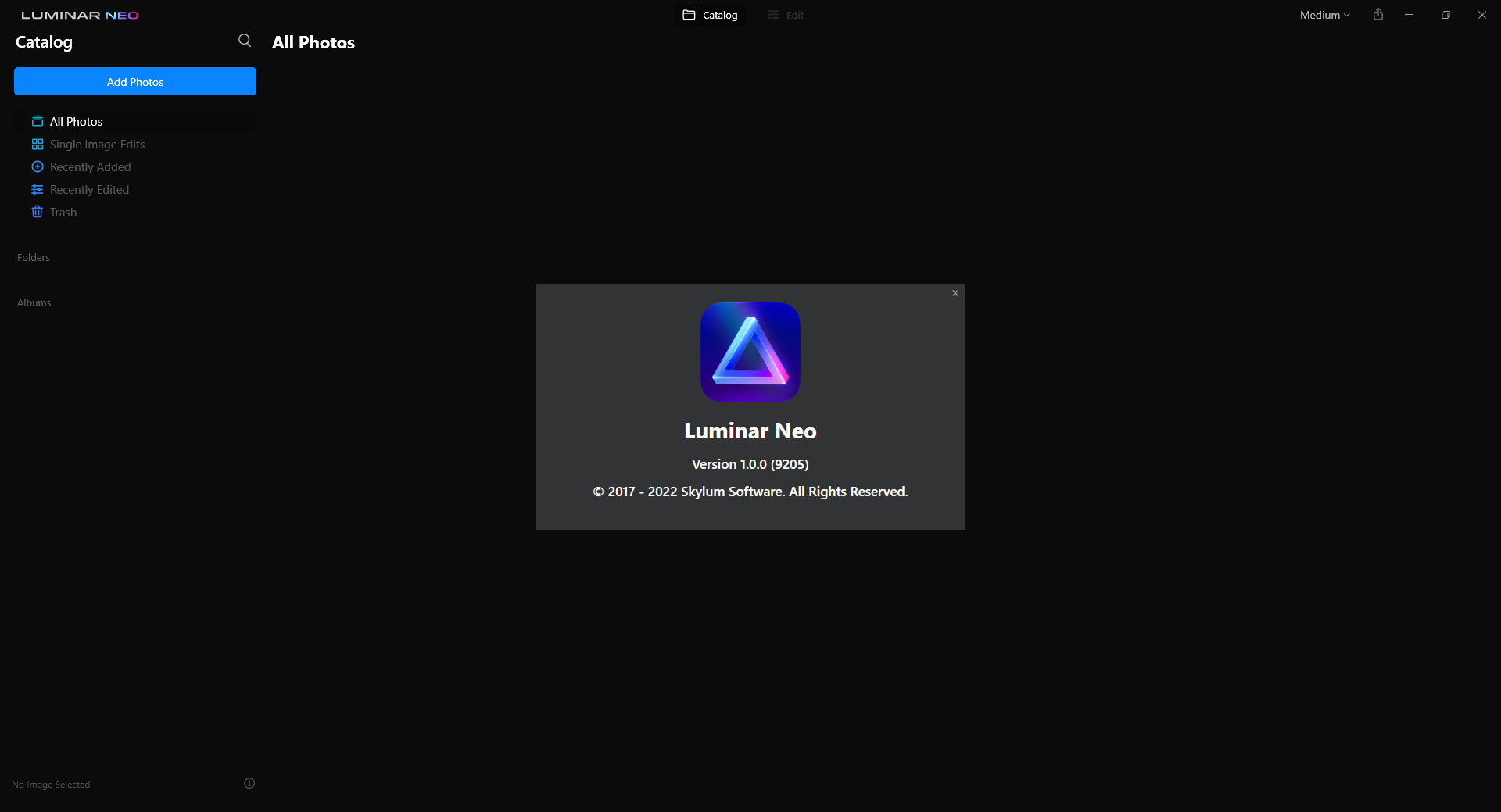Click the Single Image Edits grid icon
The height and width of the screenshot is (812, 1501).
click(37, 144)
